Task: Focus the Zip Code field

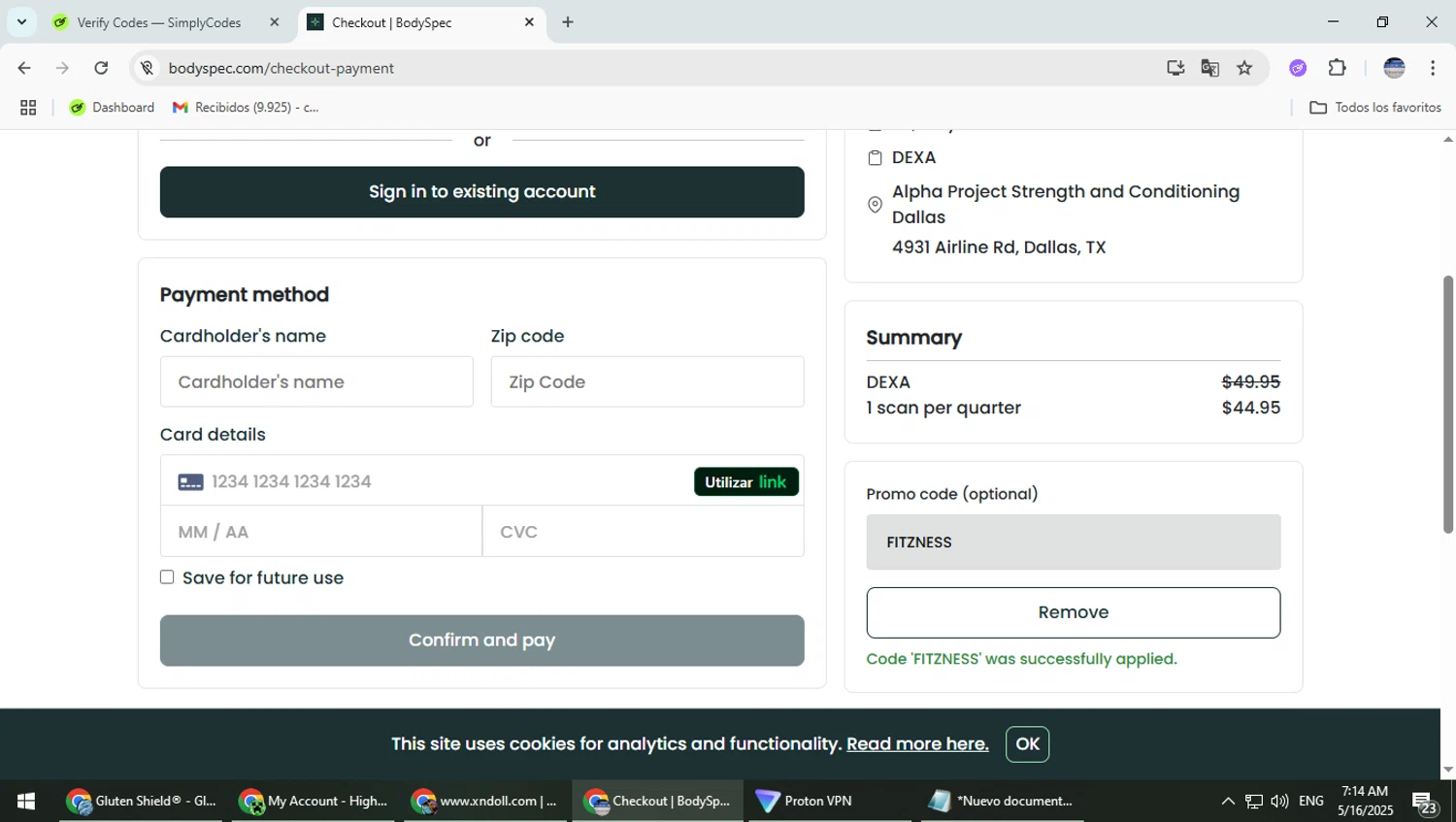Action: tap(647, 381)
